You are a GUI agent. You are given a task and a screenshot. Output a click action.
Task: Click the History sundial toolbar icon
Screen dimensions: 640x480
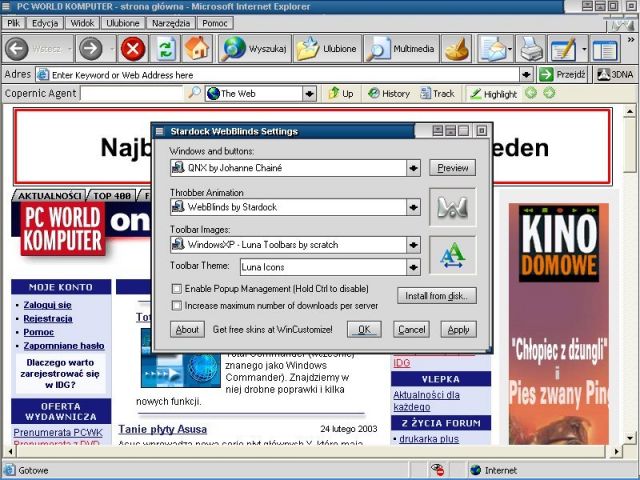(456, 49)
